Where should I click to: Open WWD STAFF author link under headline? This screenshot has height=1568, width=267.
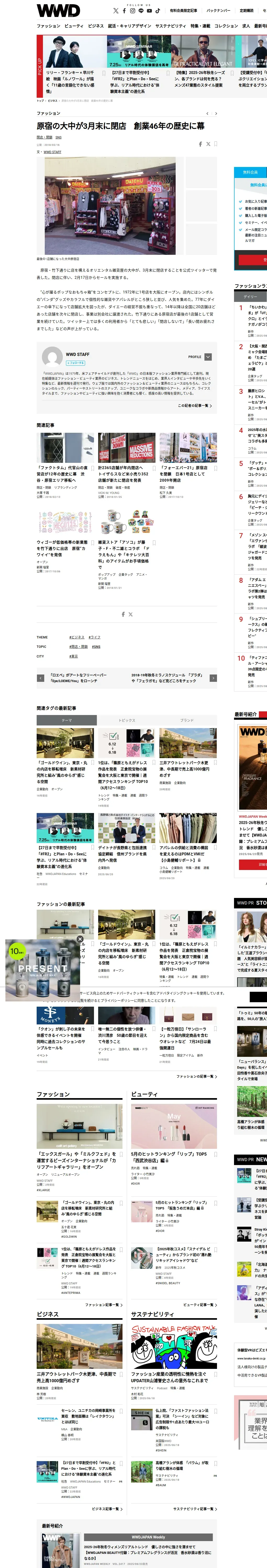click(x=52, y=152)
